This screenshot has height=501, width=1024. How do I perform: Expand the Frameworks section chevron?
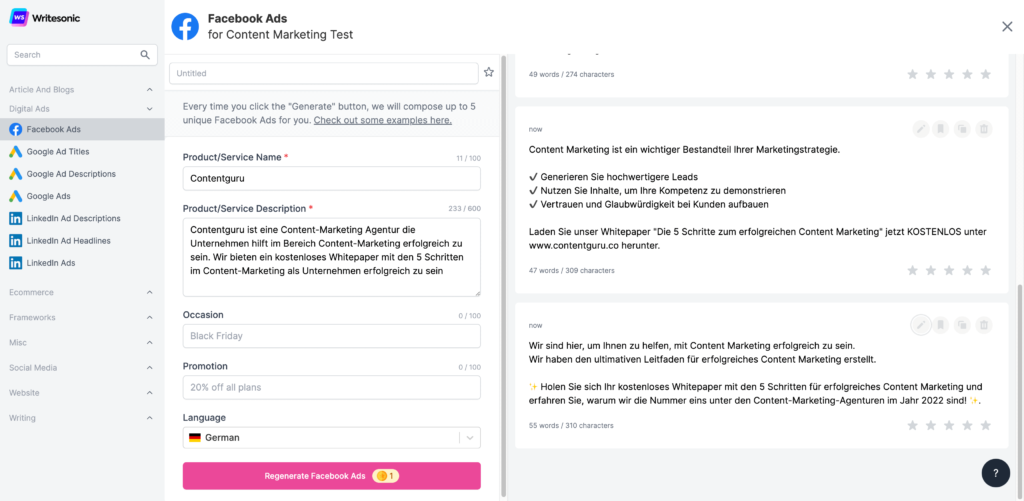[x=150, y=317]
